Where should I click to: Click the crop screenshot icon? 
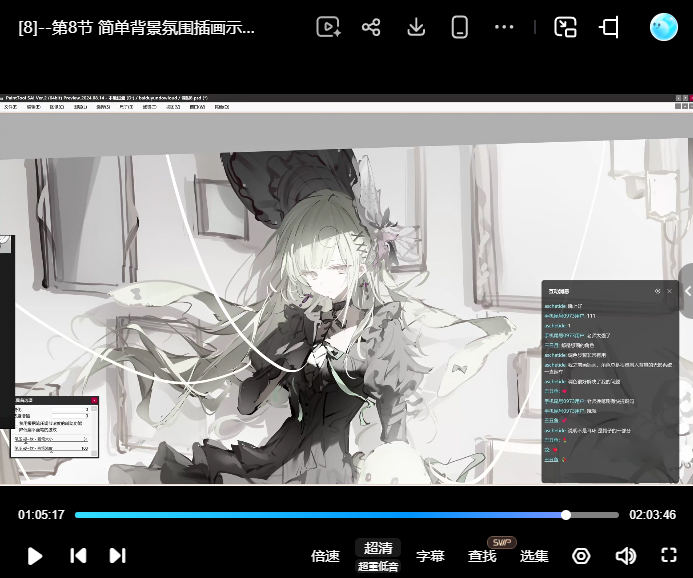click(x=609, y=27)
